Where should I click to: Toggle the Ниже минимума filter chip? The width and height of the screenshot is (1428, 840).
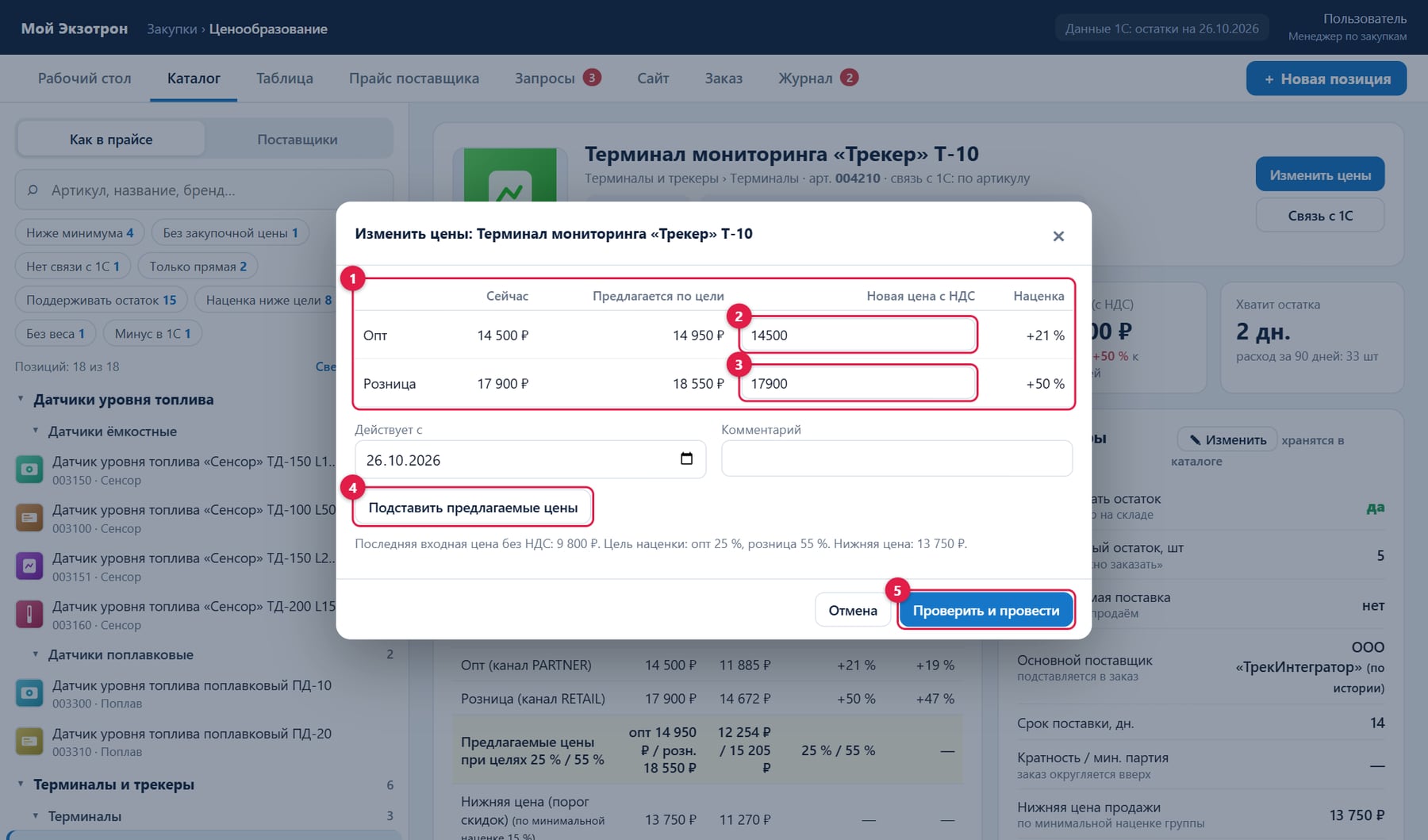(x=80, y=233)
